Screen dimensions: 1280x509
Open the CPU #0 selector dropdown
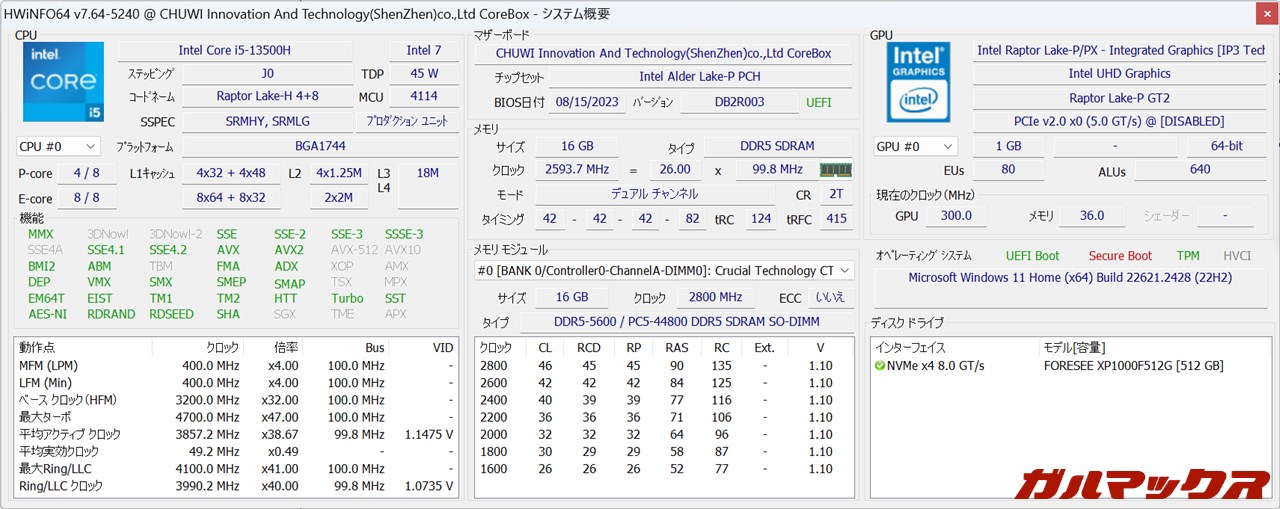(58, 146)
